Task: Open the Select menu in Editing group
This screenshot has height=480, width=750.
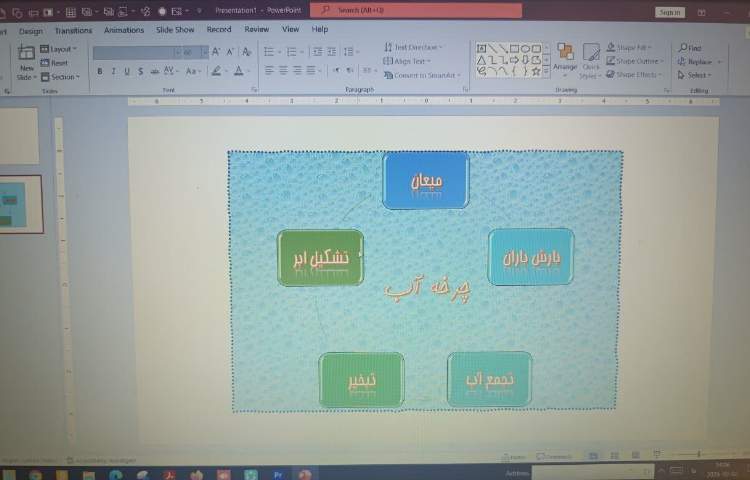Action: click(695, 75)
